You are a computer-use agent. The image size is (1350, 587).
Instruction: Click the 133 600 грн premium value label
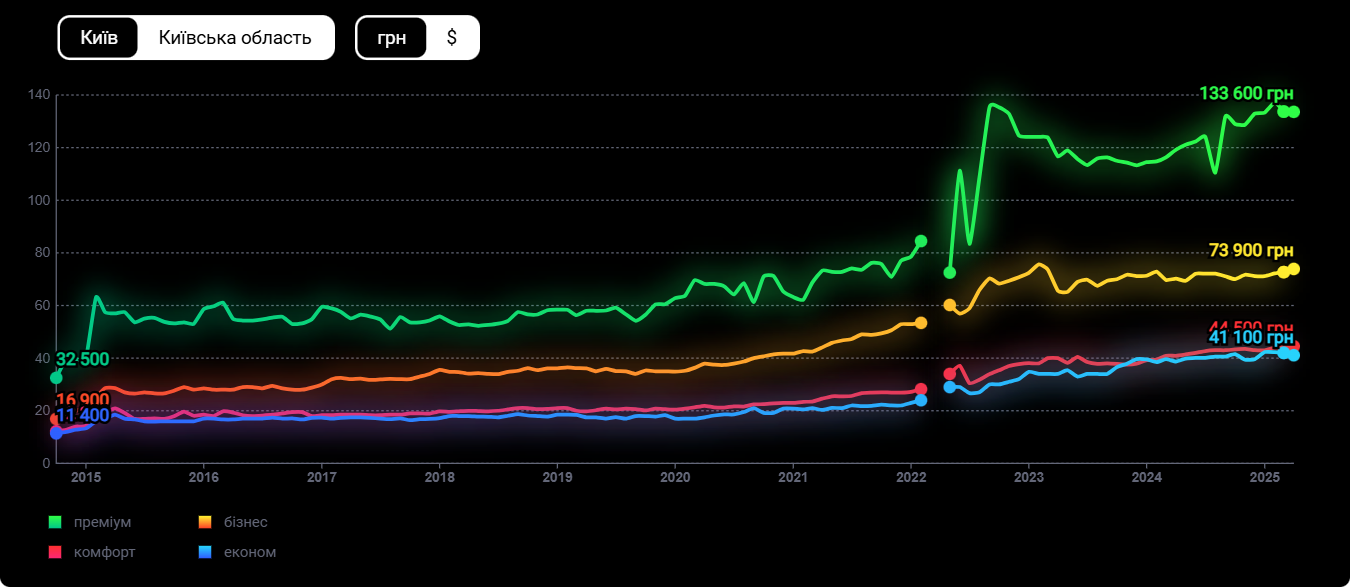click(1245, 93)
